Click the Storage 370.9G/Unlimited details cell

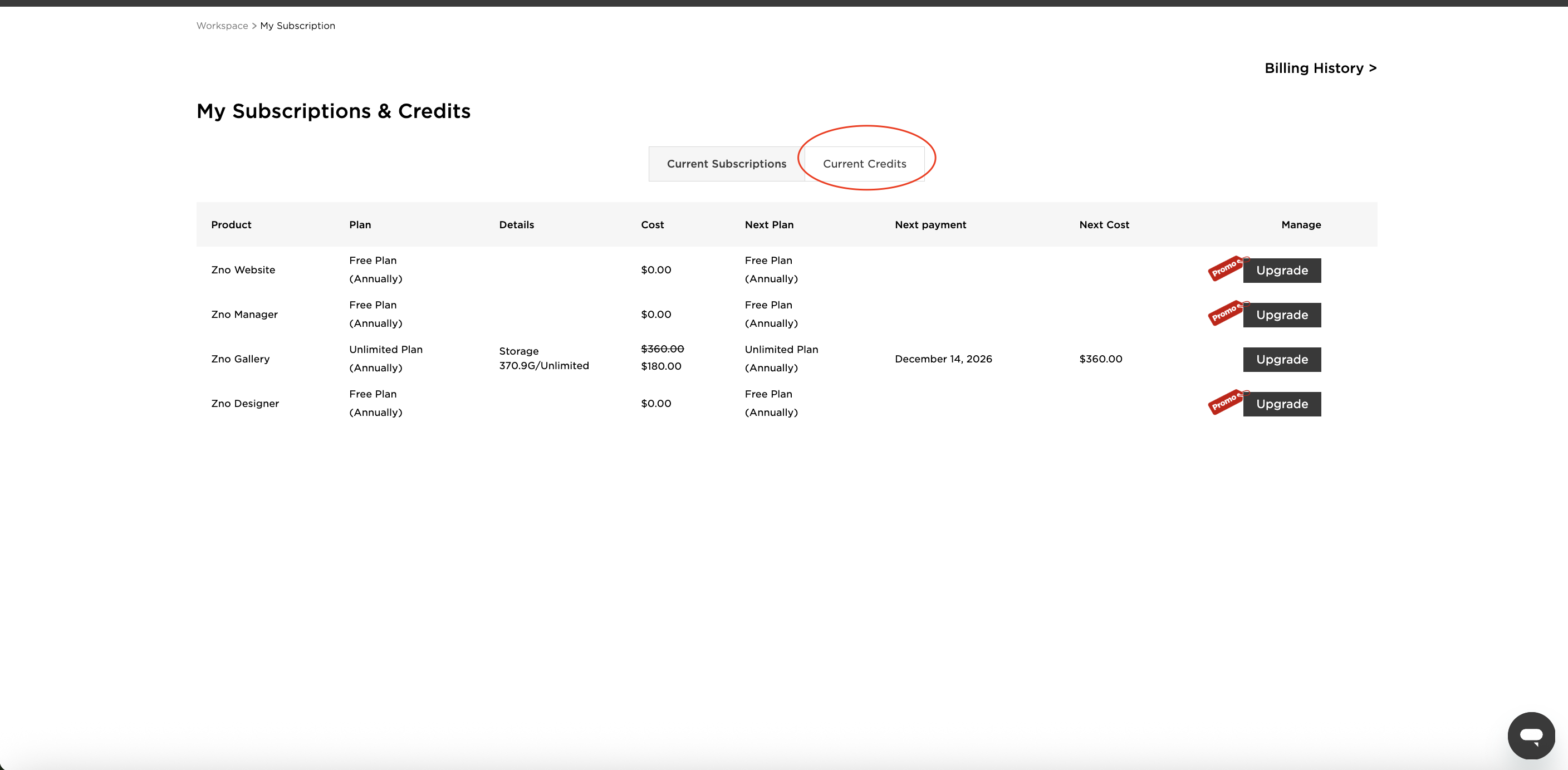pyautogui.click(x=544, y=359)
